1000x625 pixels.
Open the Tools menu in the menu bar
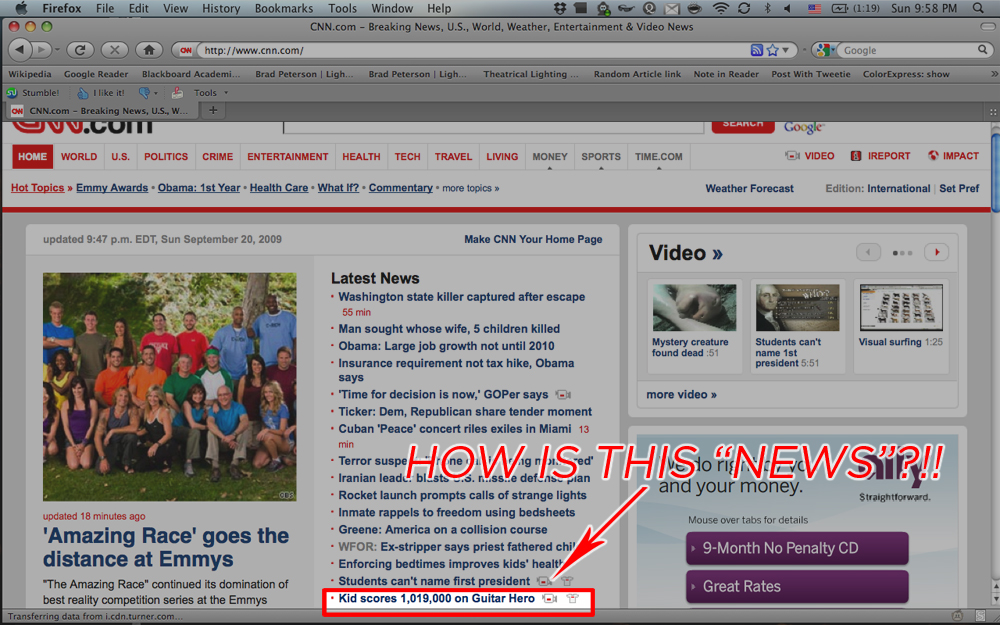tap(342, 8)
